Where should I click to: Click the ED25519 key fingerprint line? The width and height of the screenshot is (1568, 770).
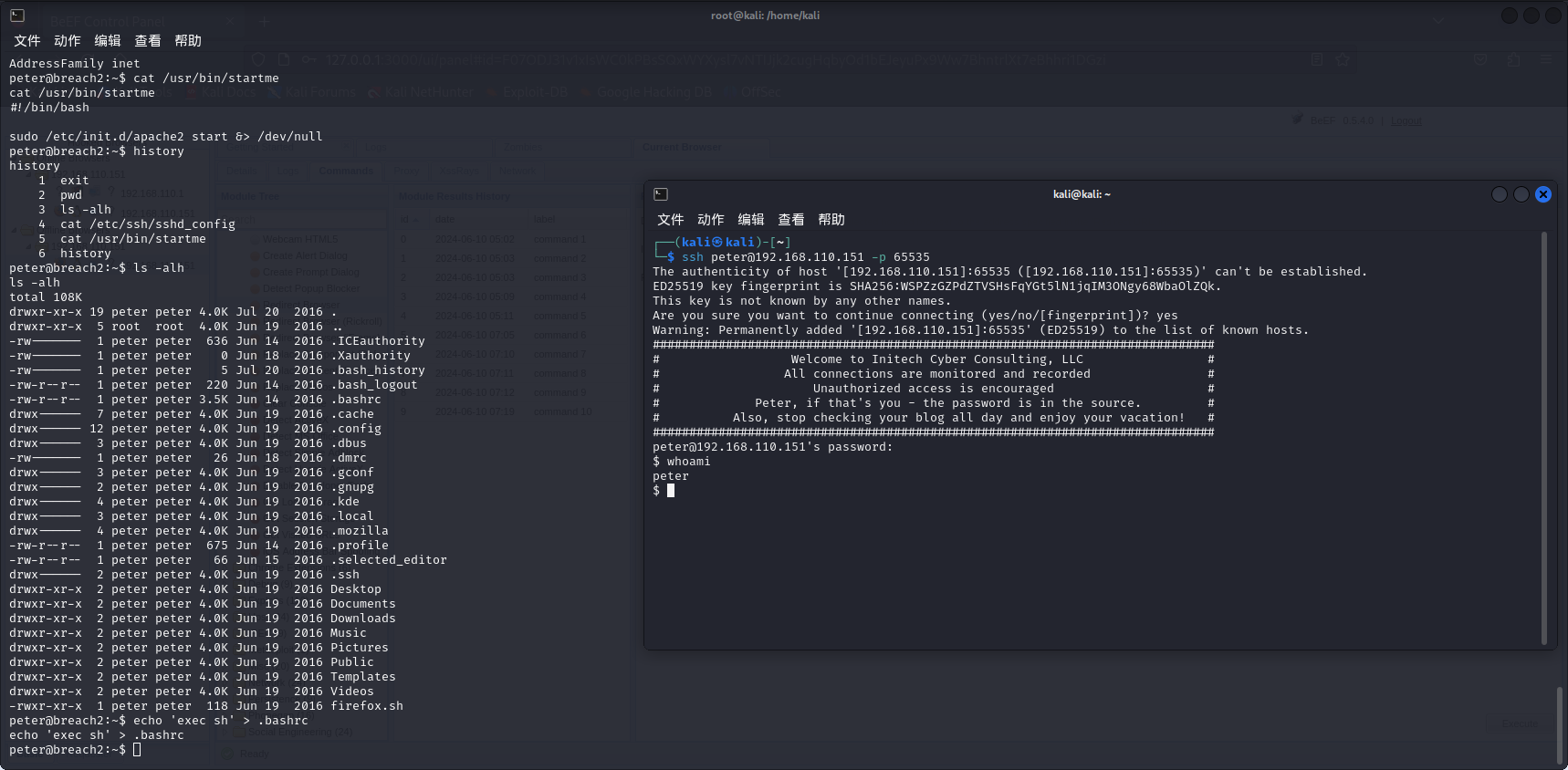937,286
